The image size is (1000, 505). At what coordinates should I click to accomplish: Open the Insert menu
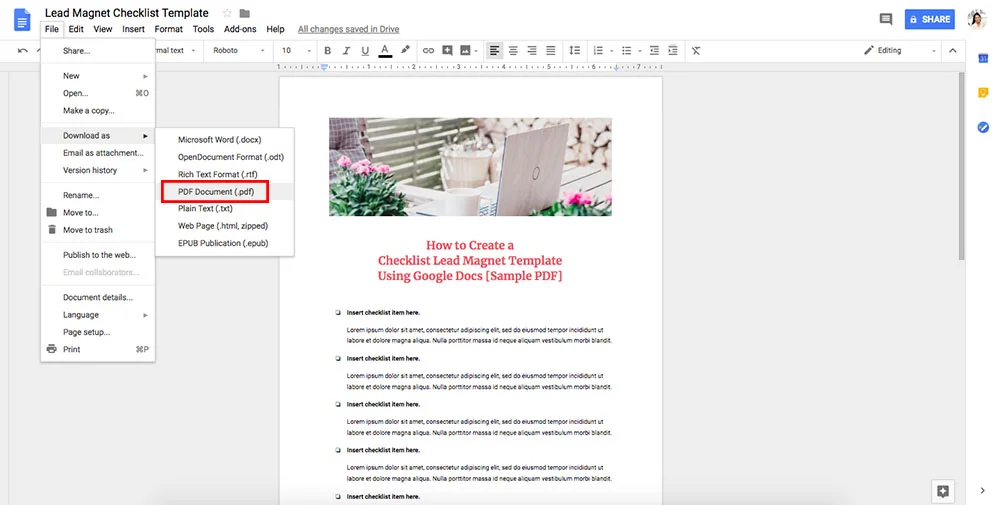tap(133, 29)
